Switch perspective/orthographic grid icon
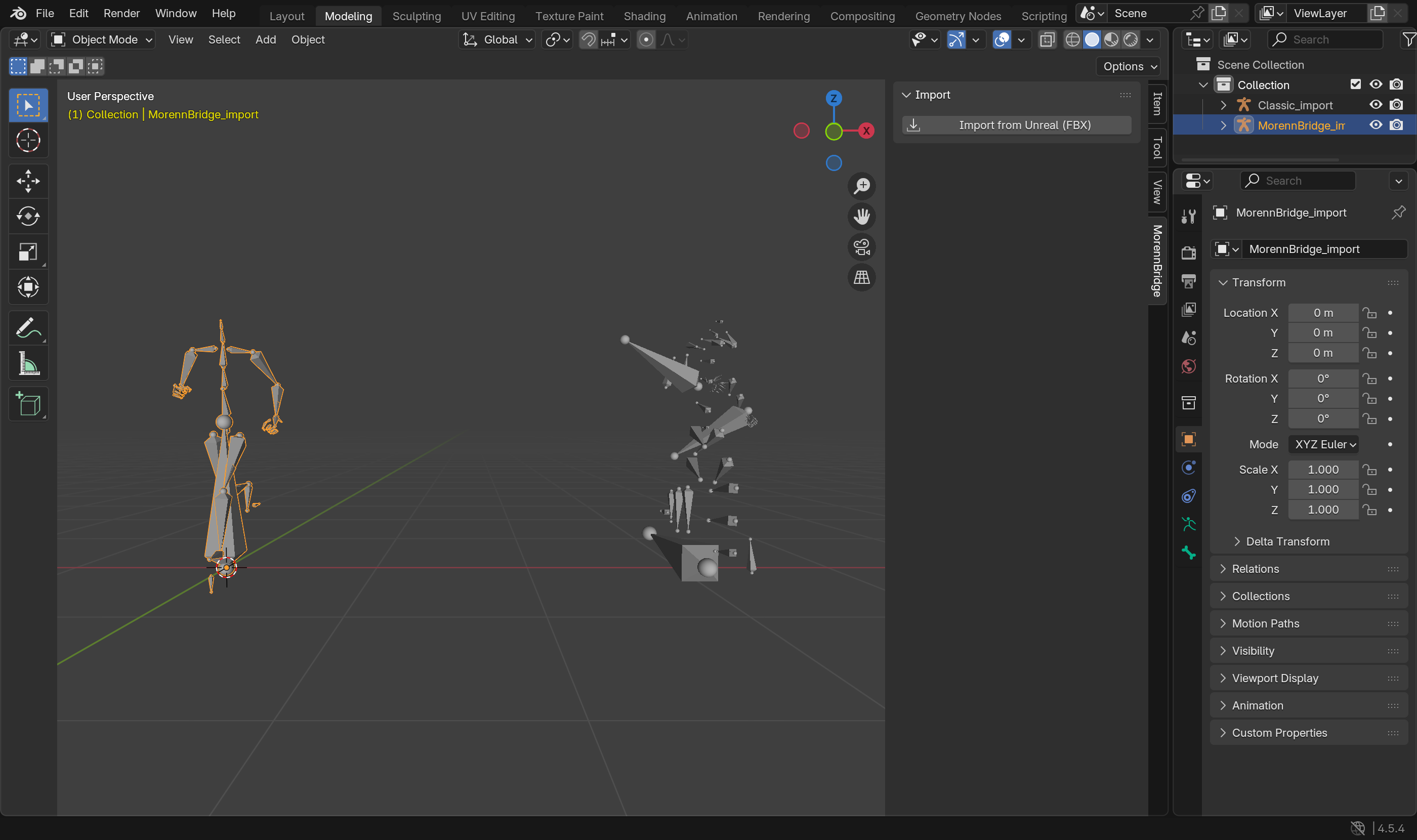Screen dimensions: 1417x840 862,277
